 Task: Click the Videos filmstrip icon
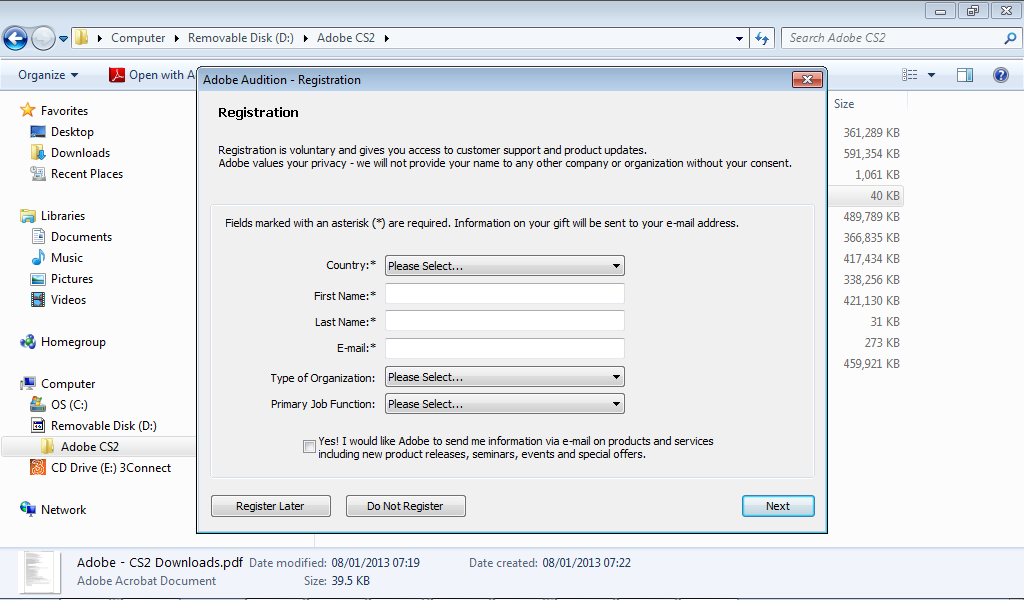(x=38, y=300)
